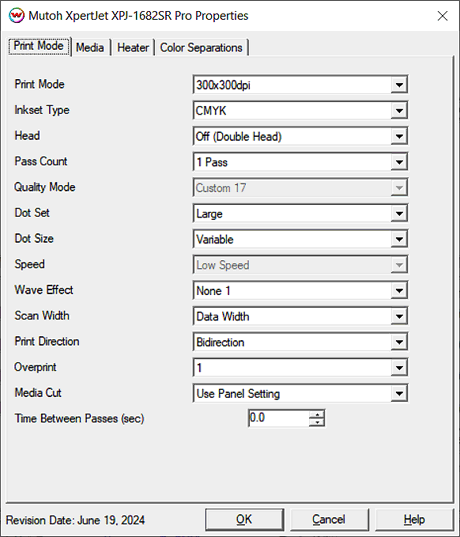Expand the Scan Width dropdown

tap(300, 316)
